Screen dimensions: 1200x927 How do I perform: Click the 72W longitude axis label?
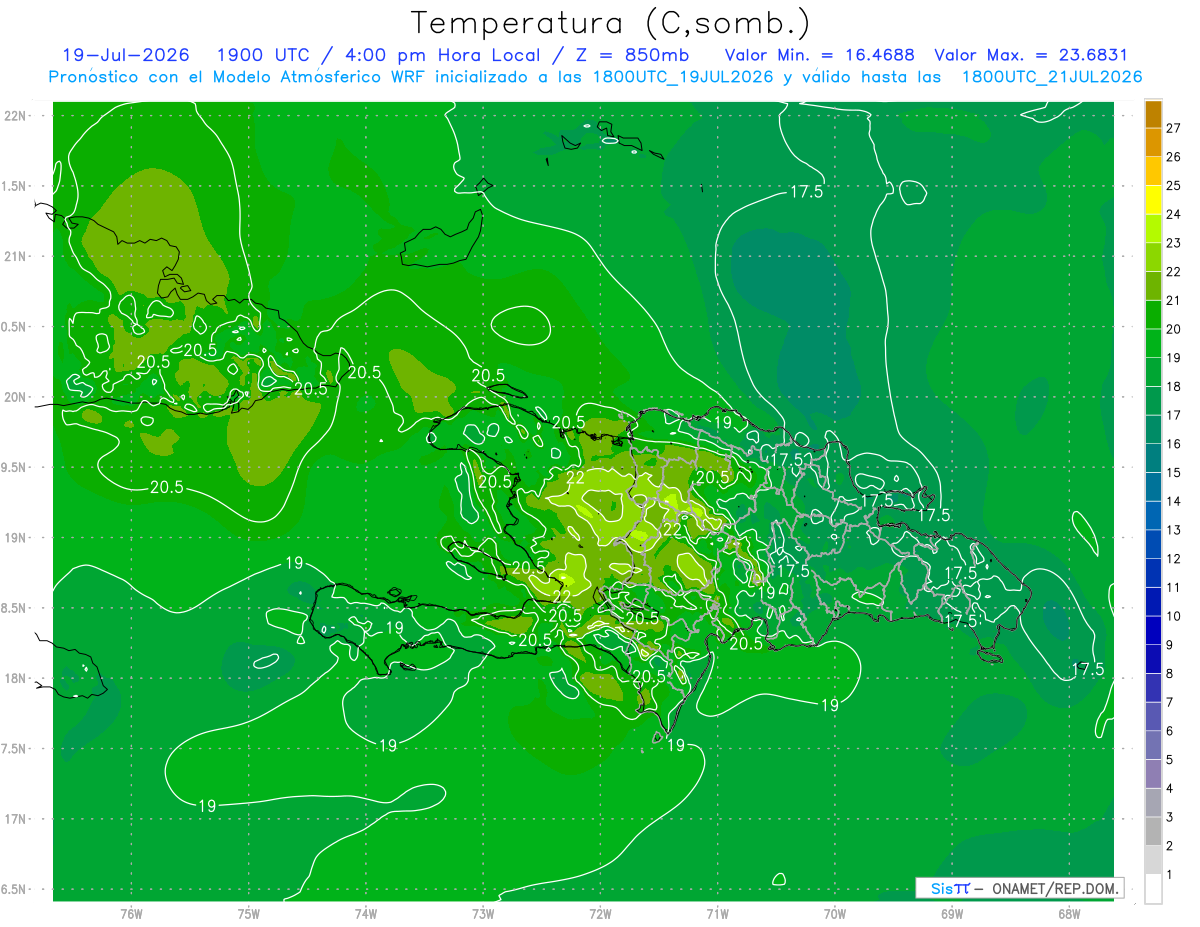600,913
